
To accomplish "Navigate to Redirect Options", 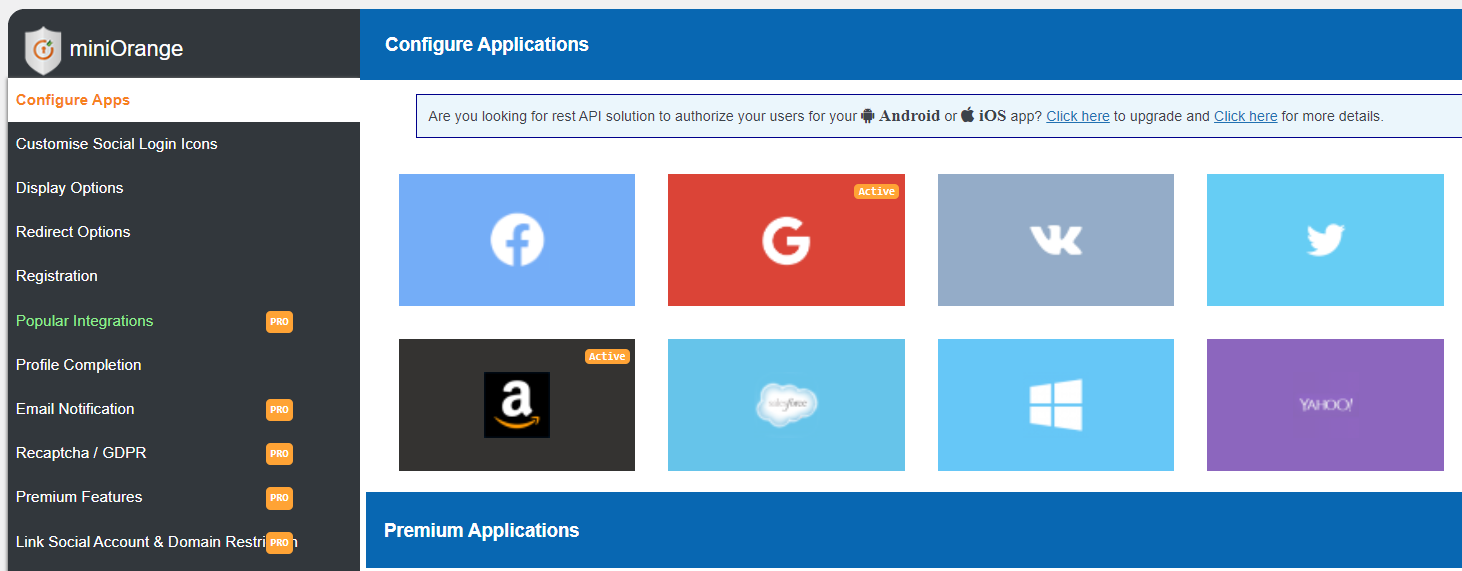I will click(73, 232).
